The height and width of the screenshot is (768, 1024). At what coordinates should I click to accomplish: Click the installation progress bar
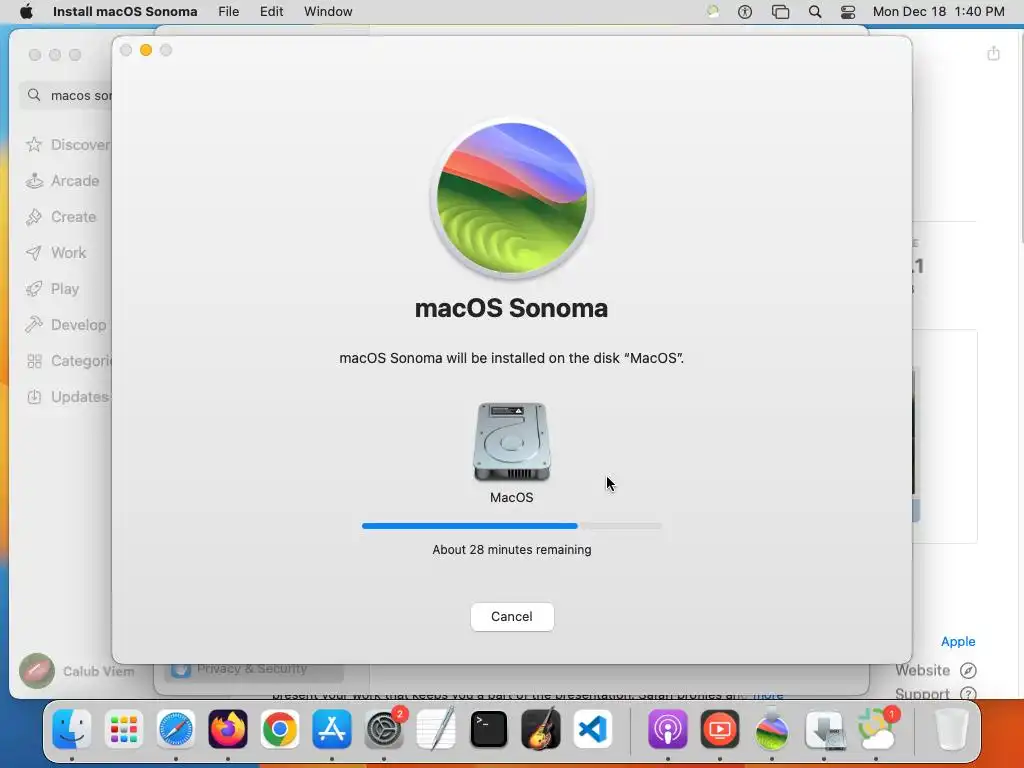511,526
